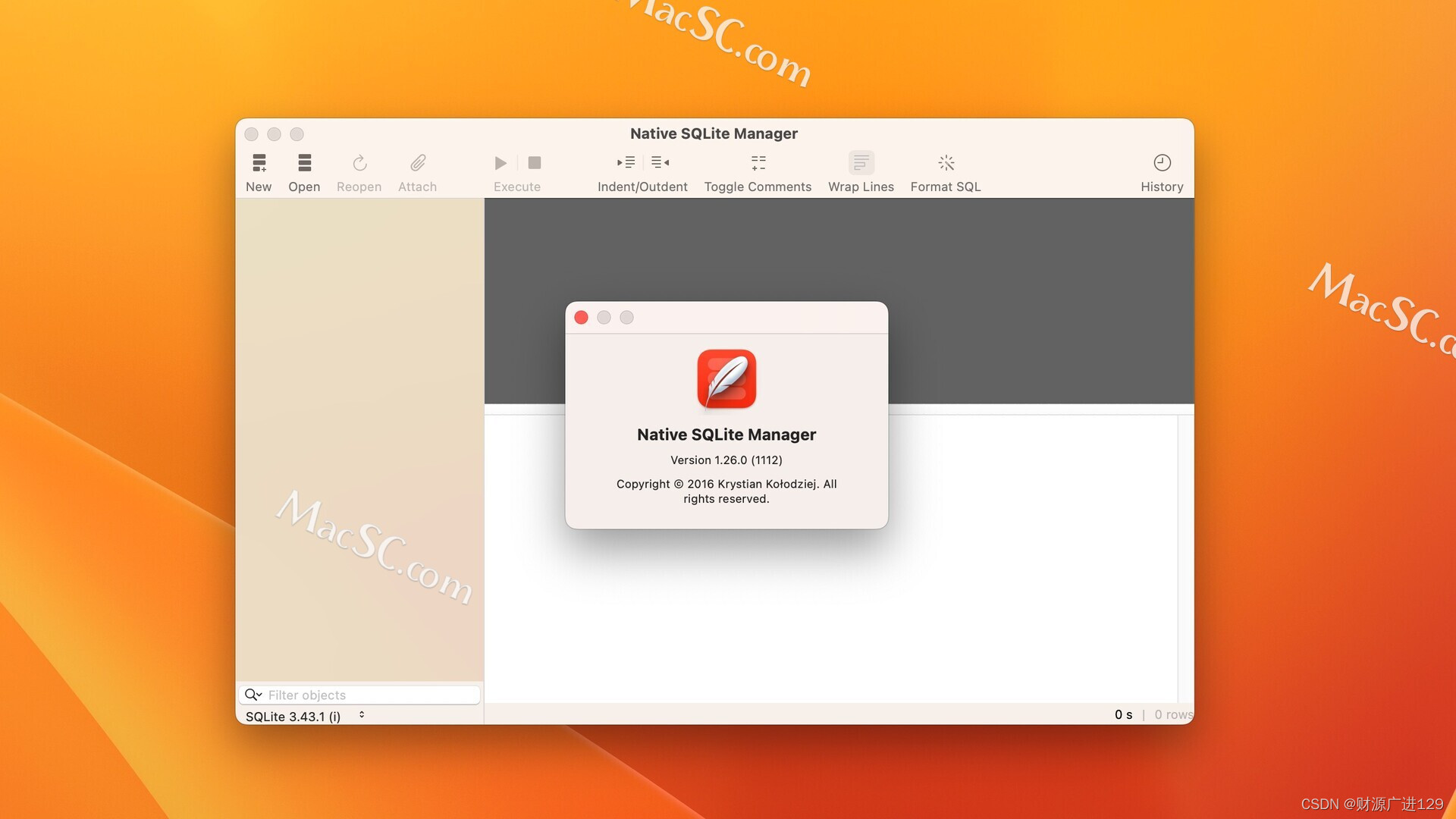Screen dimensions: 1456x819
Task: Click the 0 rows status entry
Action: pyautogui.click(x=1173, y=714)
